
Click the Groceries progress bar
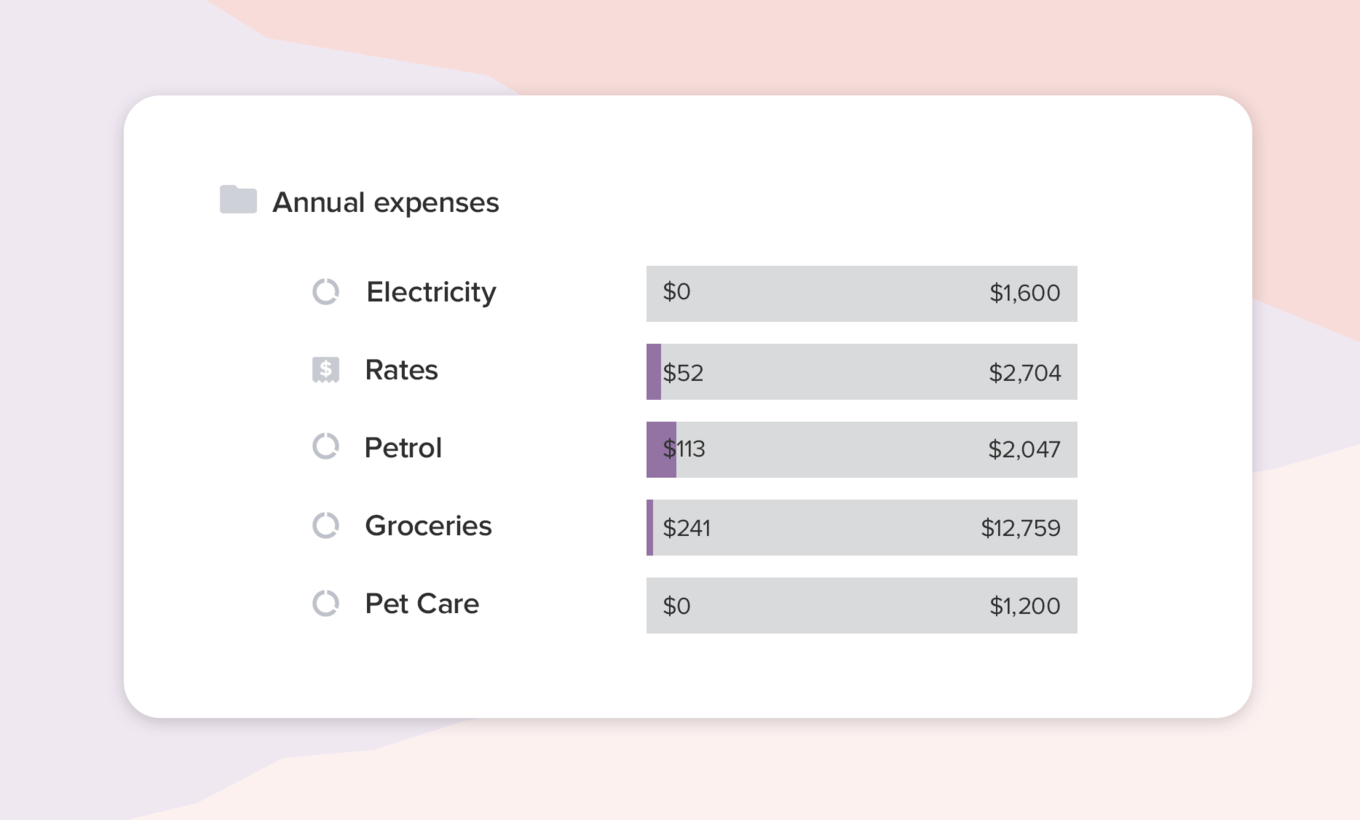tap(861, 527)
